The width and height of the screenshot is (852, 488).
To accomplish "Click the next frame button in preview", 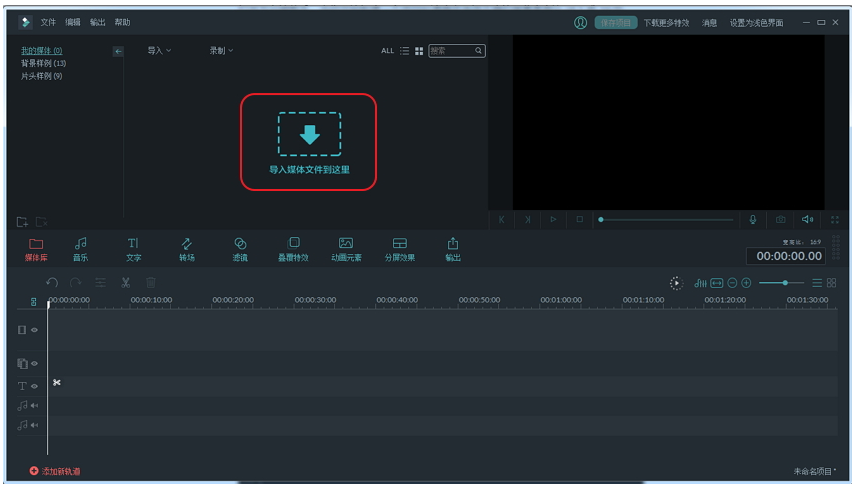I will click(527, 220).
